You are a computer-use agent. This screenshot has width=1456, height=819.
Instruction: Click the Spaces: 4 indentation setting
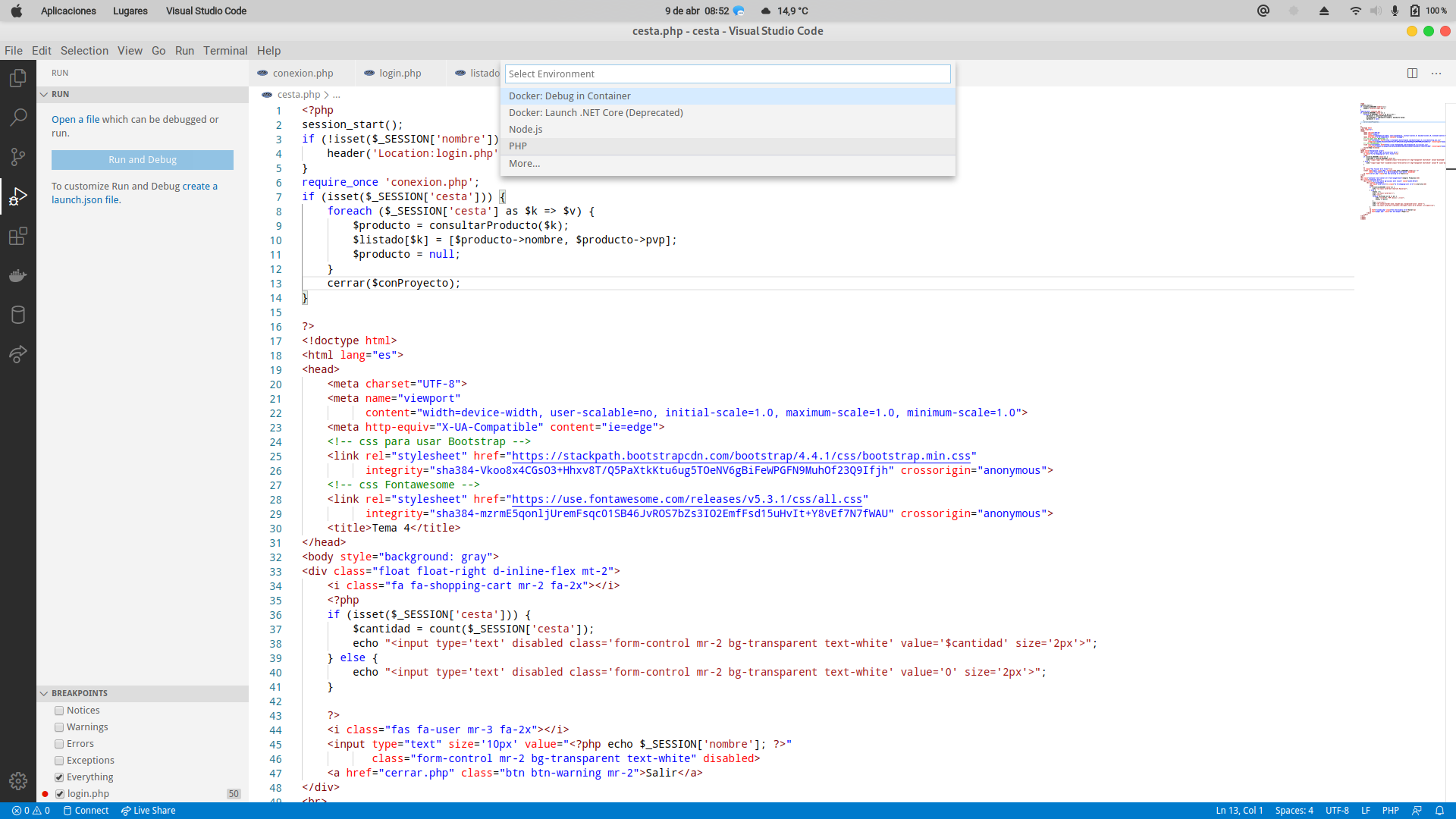pyautogui.click(x=1294, y=811)
